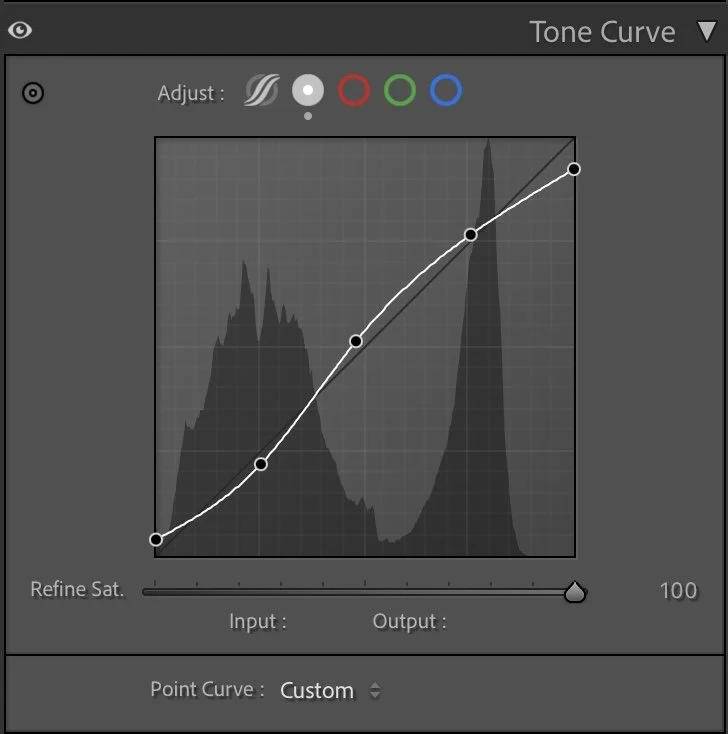This screenshot has width=728, height=734.
Task: Click the Refine Sat. slider handle
Action: pos(574,592)
